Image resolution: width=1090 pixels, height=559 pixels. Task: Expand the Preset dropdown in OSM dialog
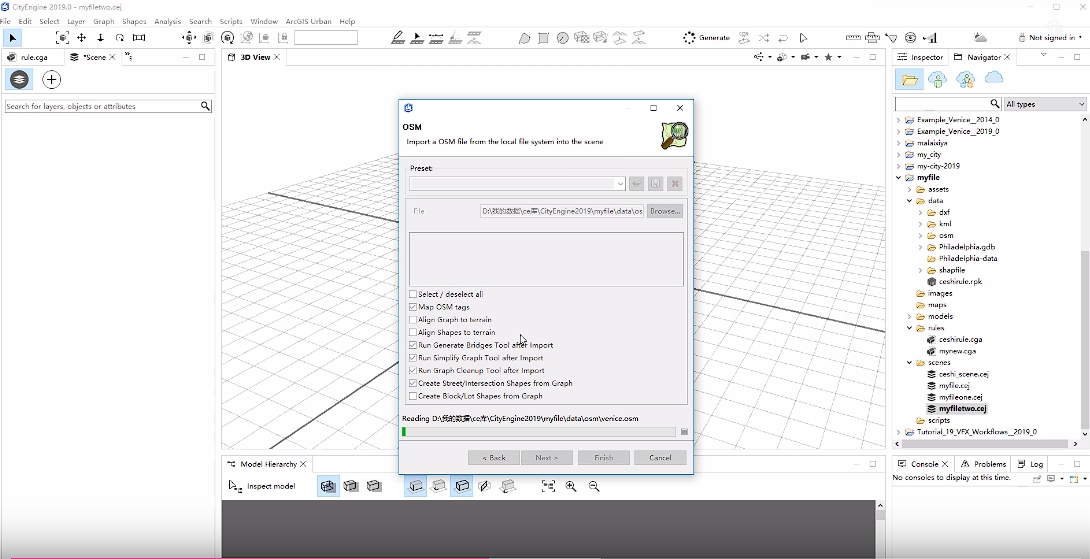coord(620,184)
